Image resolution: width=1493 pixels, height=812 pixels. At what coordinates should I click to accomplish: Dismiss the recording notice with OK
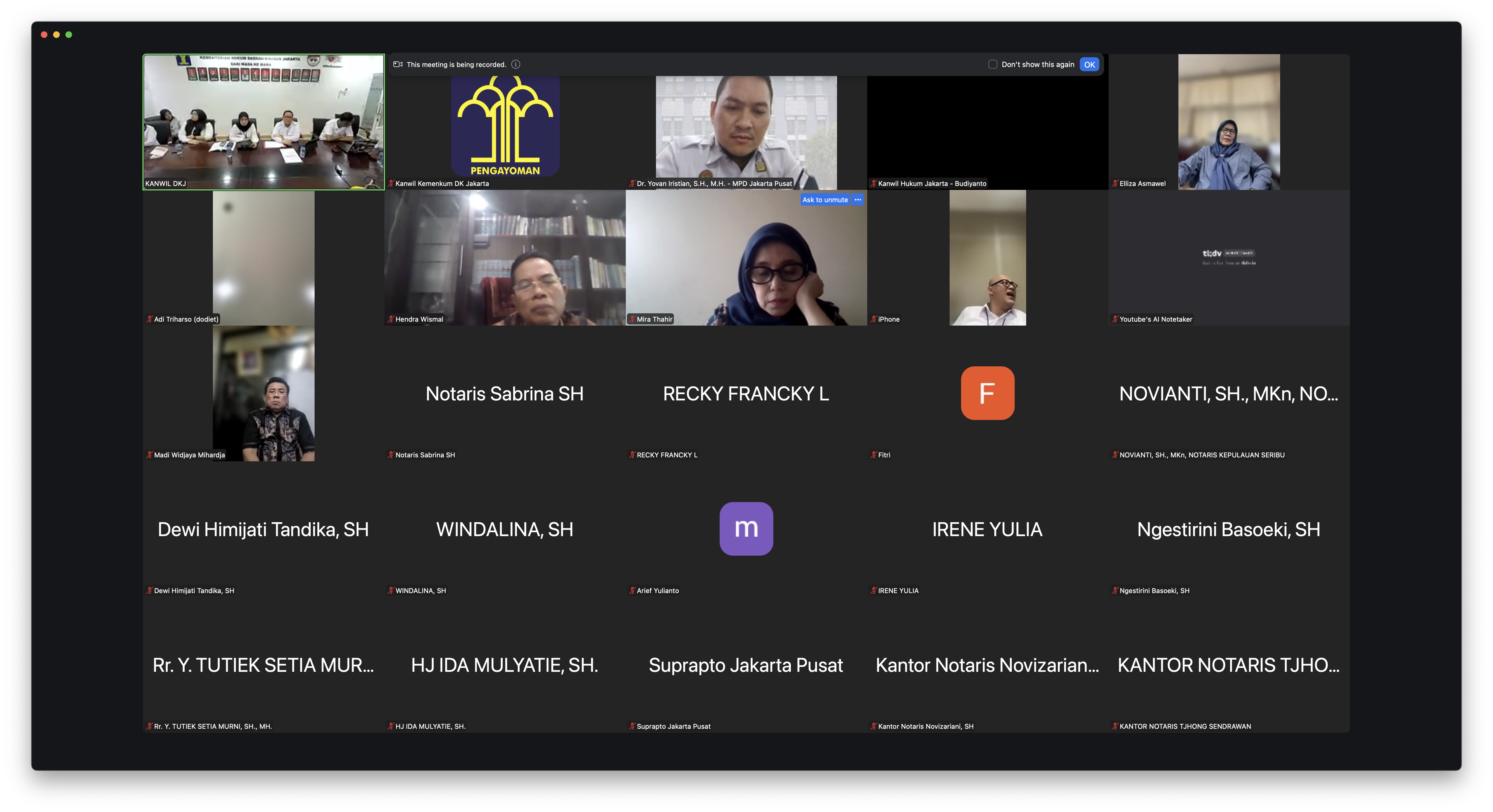tap(1089, 64)
